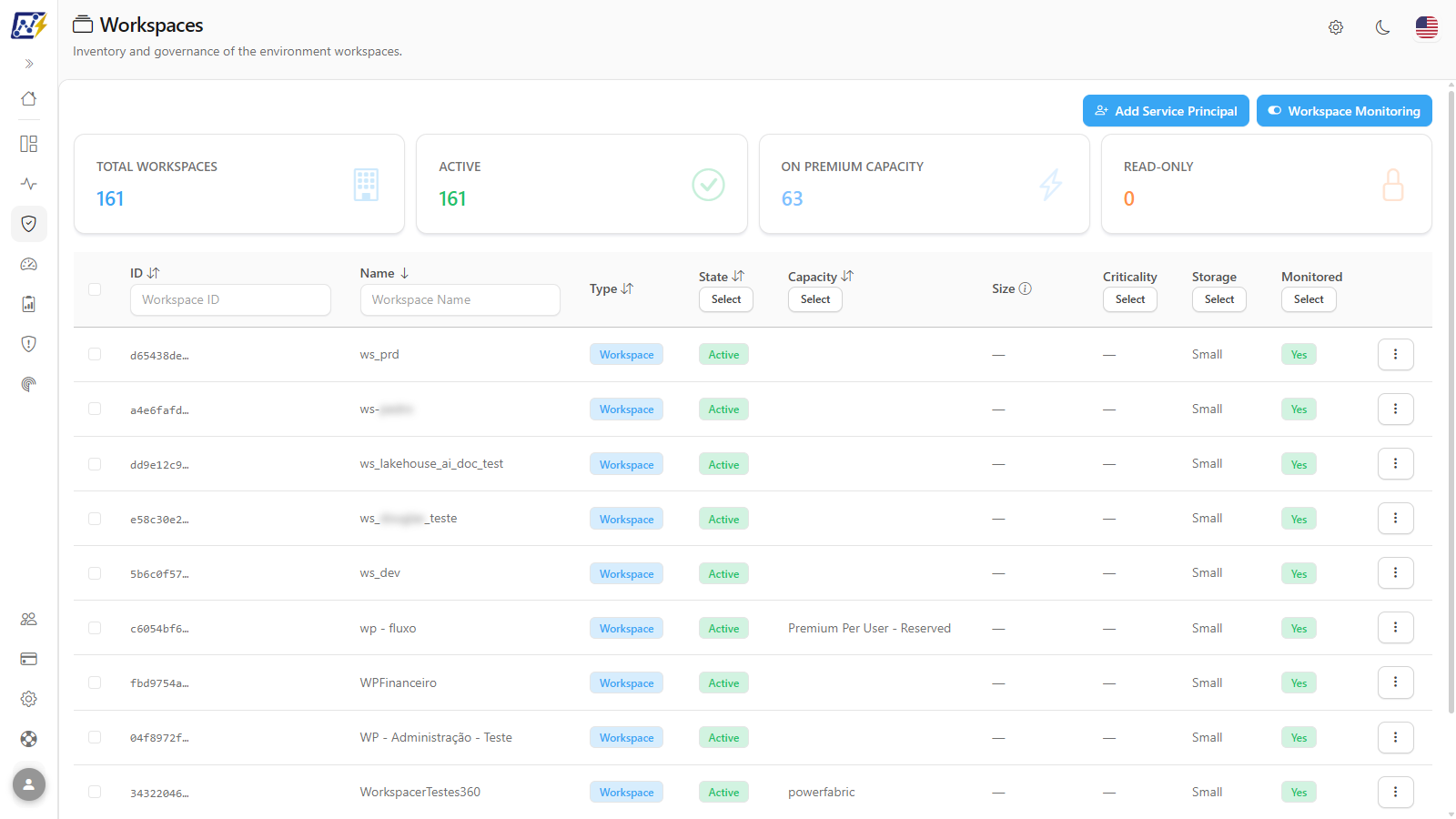
Task: Select the checkbox for ws_dev row
Action: [95, 573]
